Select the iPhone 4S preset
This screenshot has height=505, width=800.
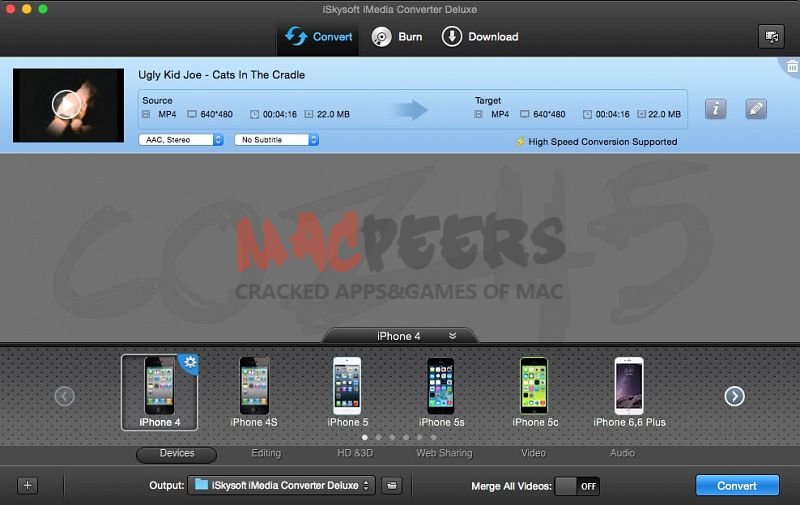click(254, 392)
